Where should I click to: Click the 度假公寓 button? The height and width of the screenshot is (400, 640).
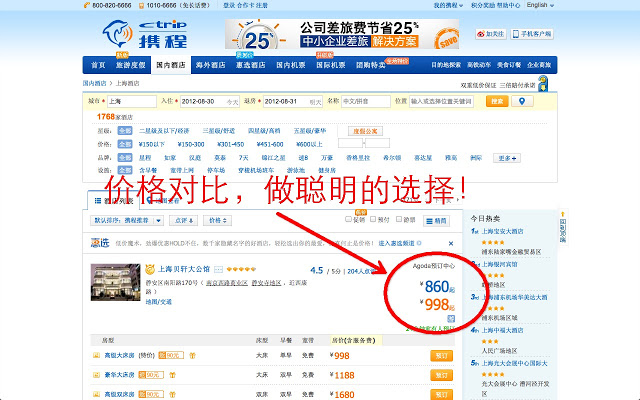(365, 131)
